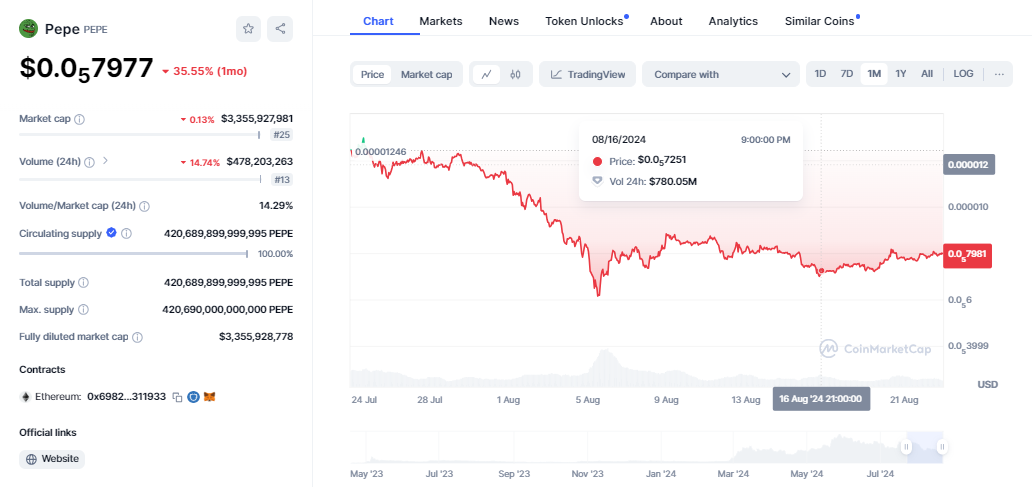Open the Chart tab
This screenshot has width=1032, height=487.
tap(378, 21)
